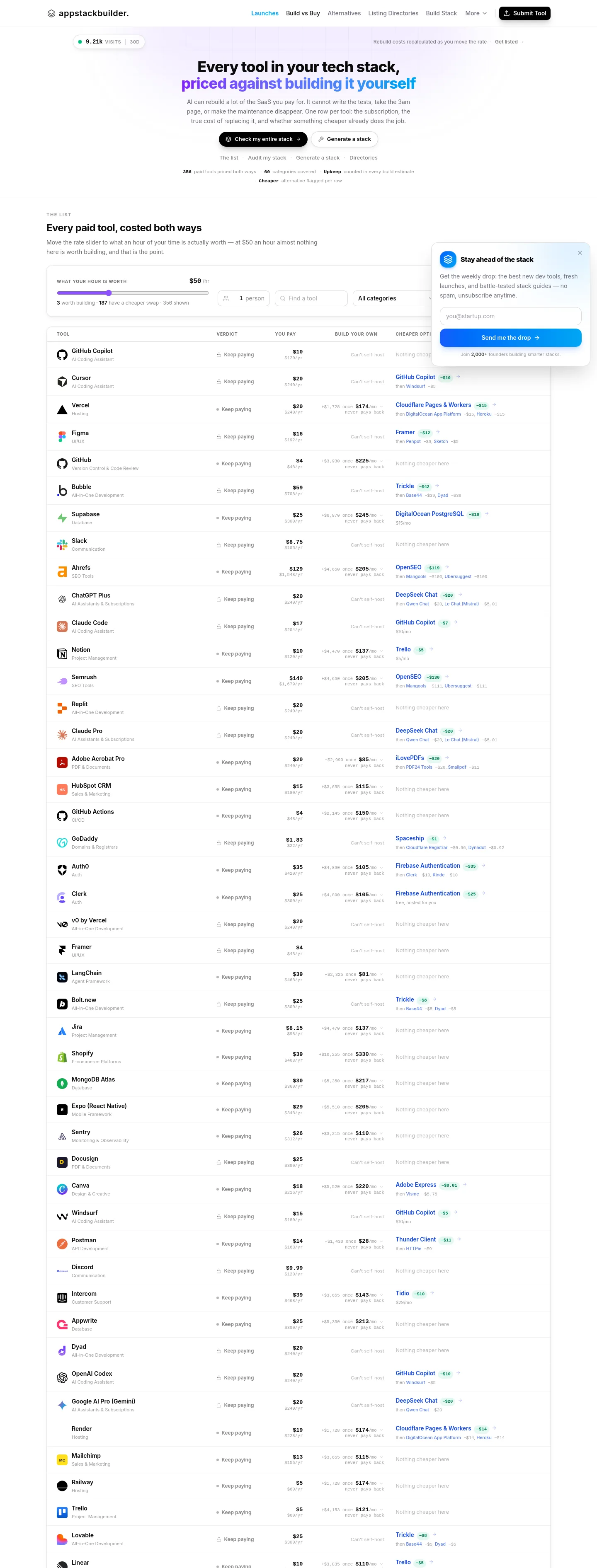The height and width of the screenshot is (1568, 597).
Task: Expand Notion $137/mo build breakdown
Action: click(381, 651)
